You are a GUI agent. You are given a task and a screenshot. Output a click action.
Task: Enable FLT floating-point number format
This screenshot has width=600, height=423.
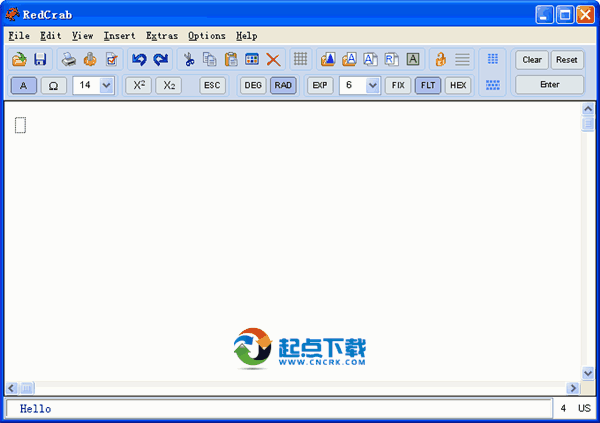[428, 85]
